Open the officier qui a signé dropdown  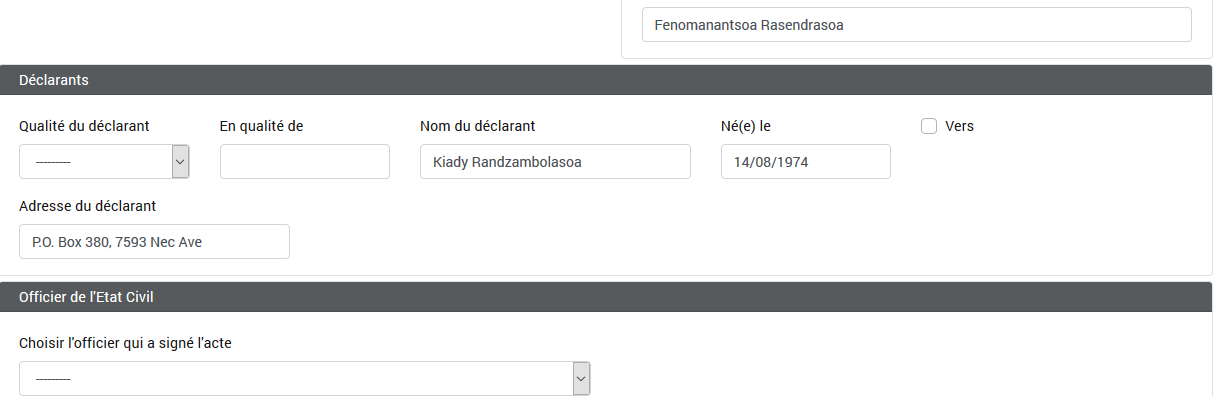tap(305, 378)
